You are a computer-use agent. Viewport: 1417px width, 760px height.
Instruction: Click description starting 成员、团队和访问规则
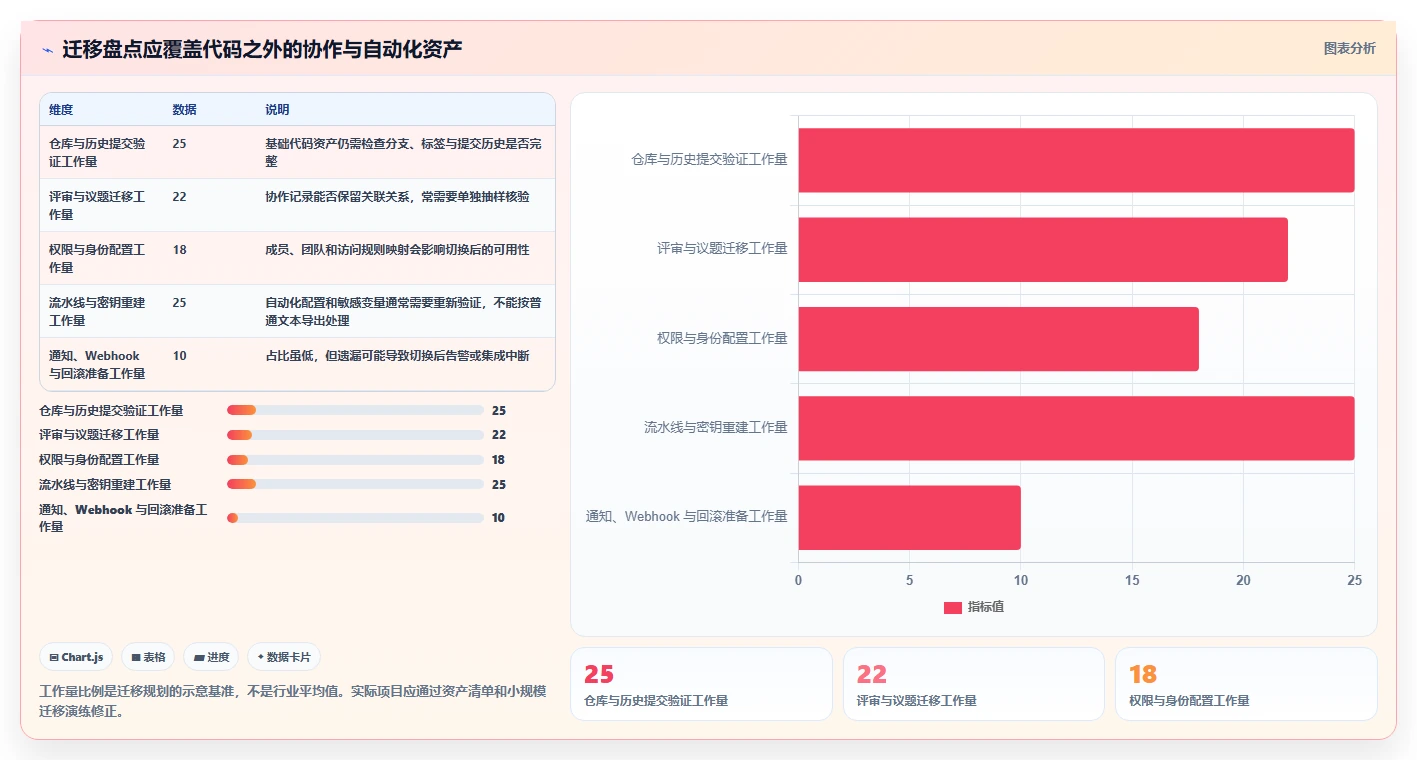tap(397, 250)
